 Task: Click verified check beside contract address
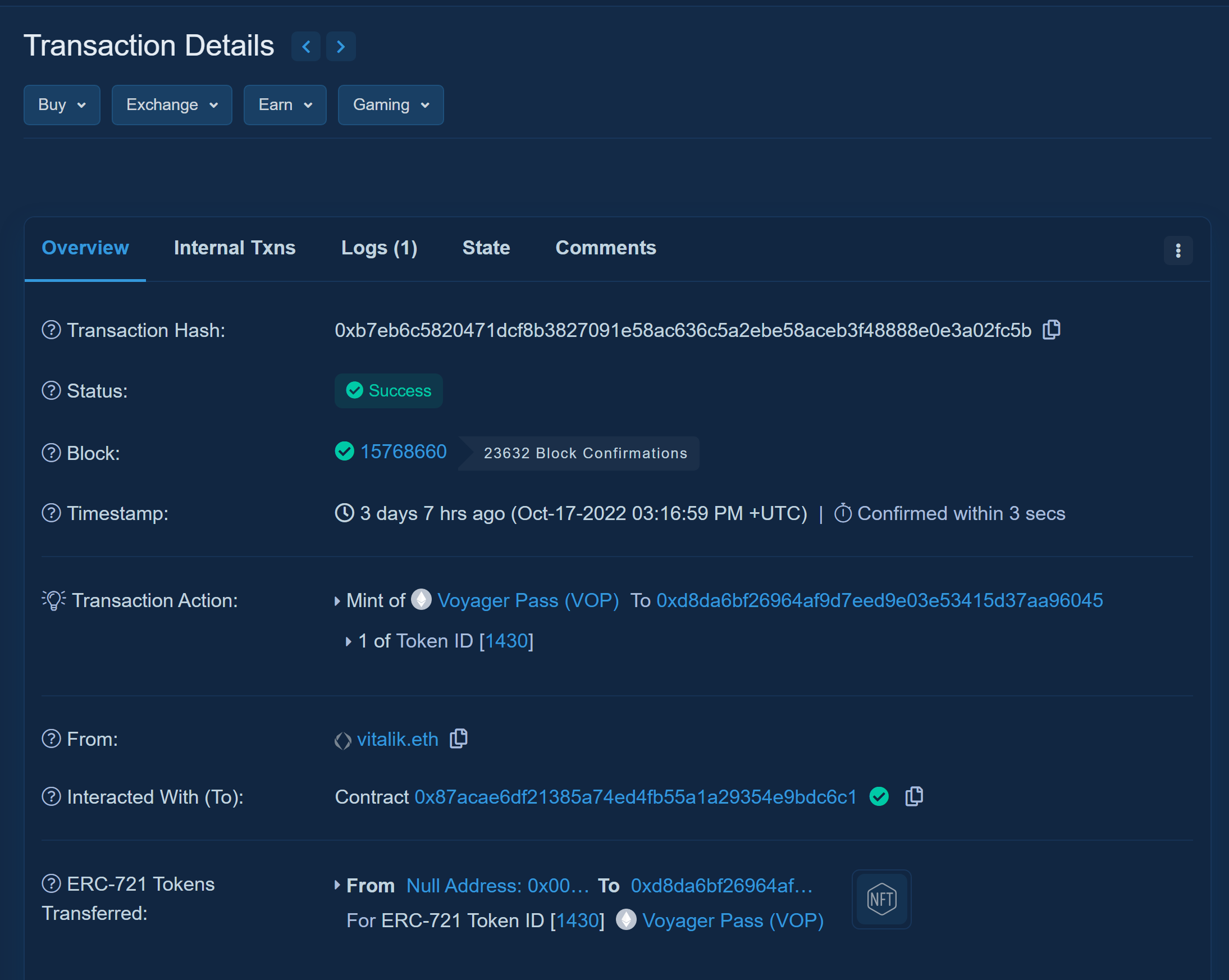point(879,796)
